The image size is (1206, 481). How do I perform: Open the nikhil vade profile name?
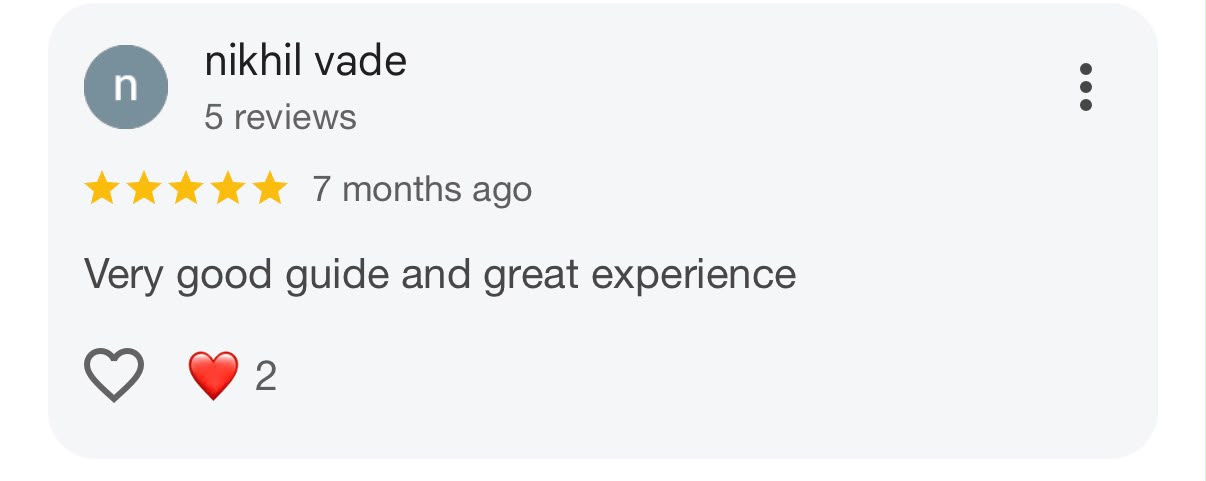[x=305, y=62]
